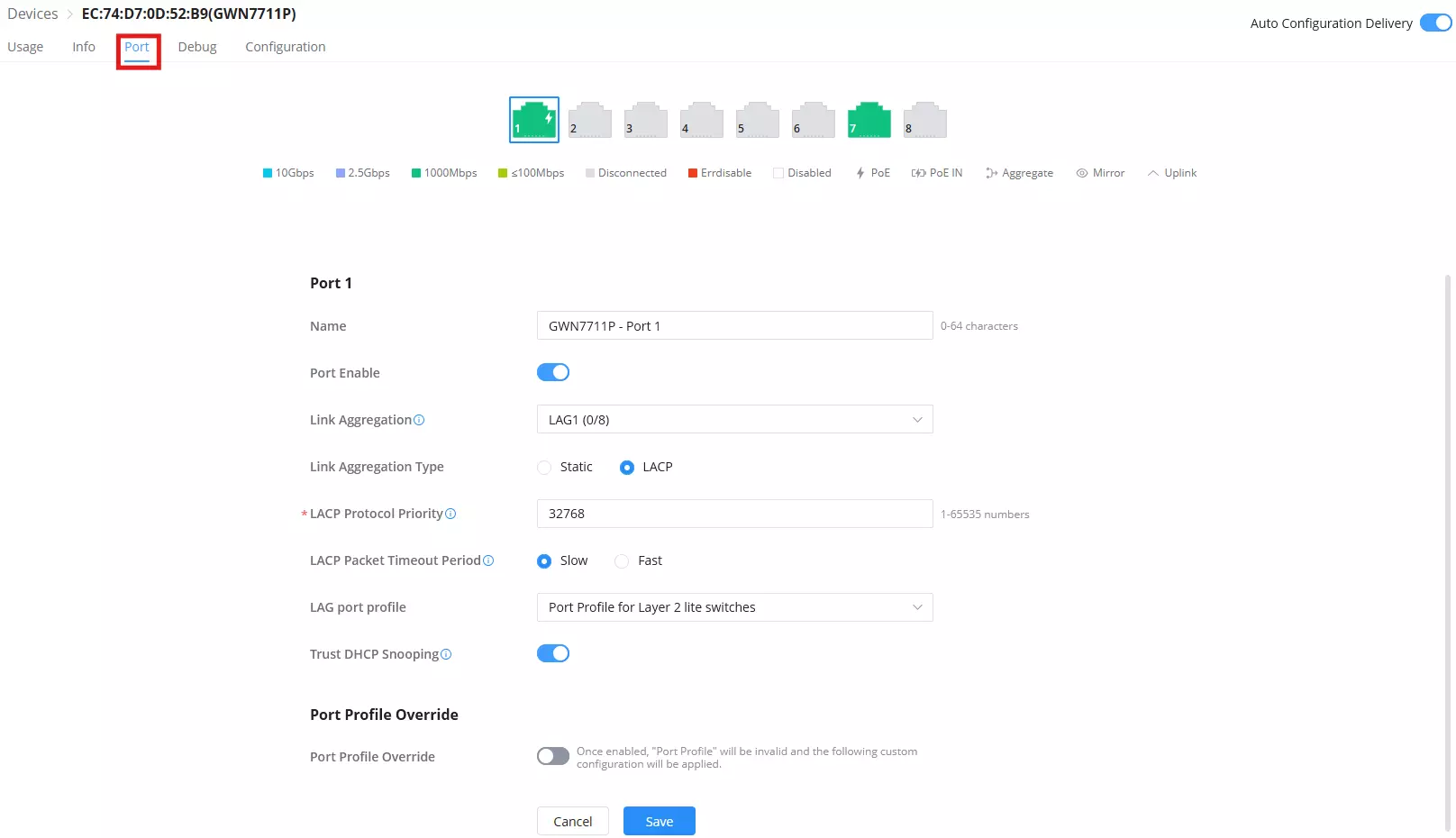Viewport: 1456px width, 838px height.
Task: Click the LACP Protocol Priority info icon
Action: 450,514
